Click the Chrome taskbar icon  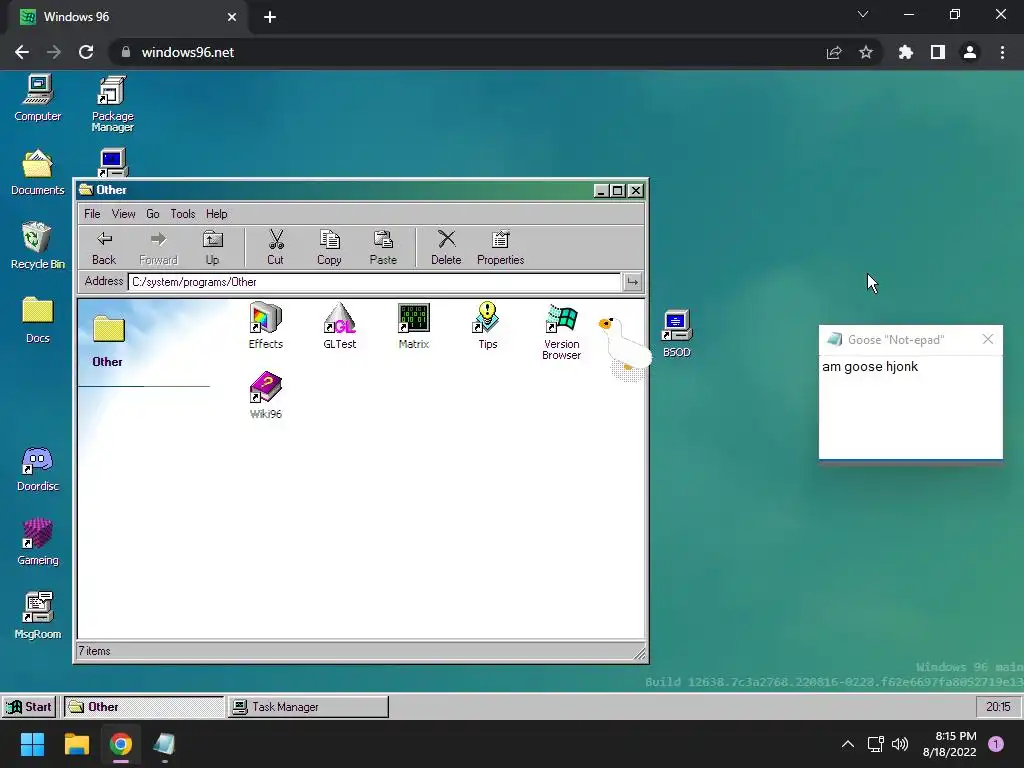coord(121,744)
